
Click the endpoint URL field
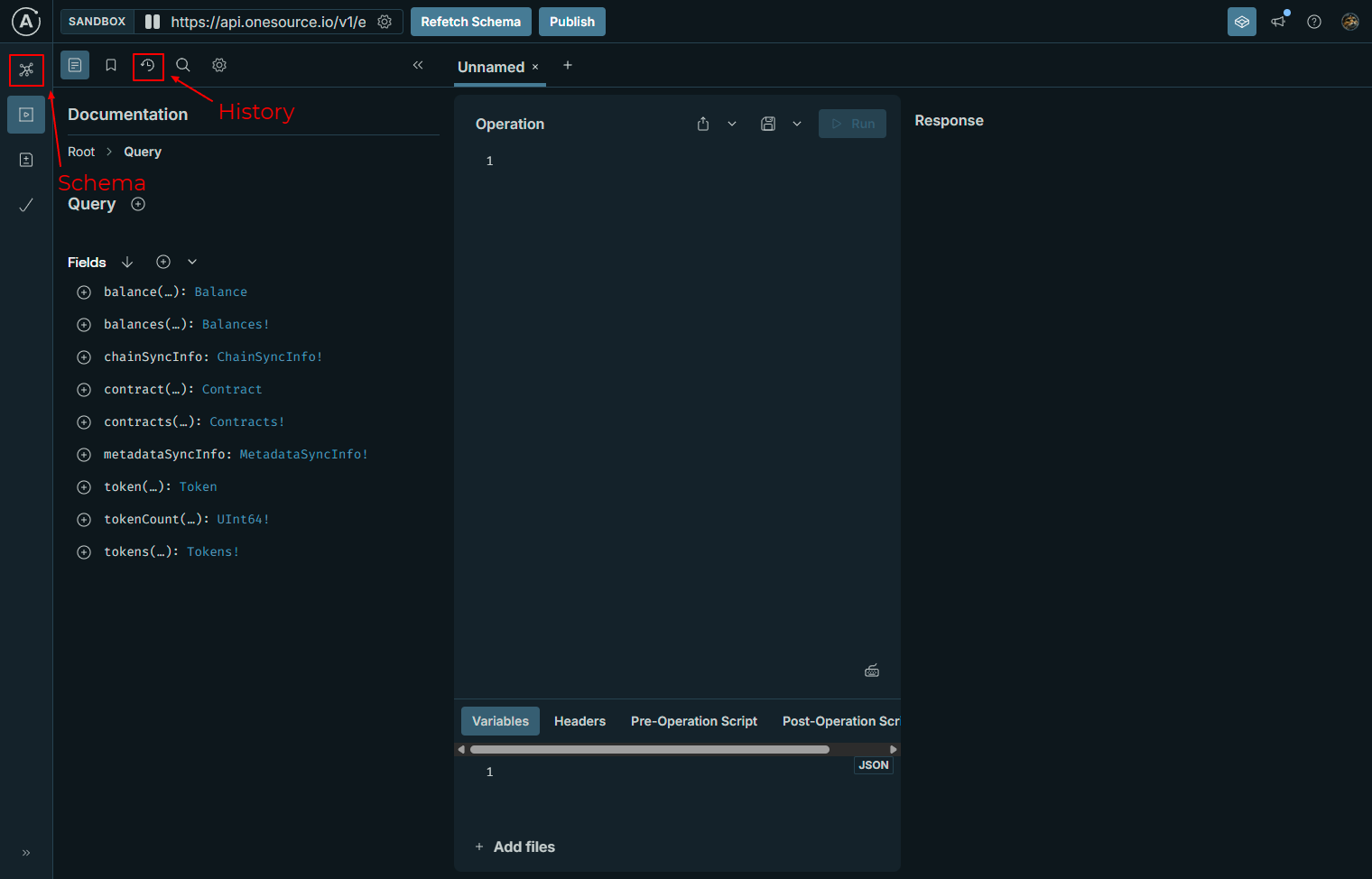pos(268,22)
